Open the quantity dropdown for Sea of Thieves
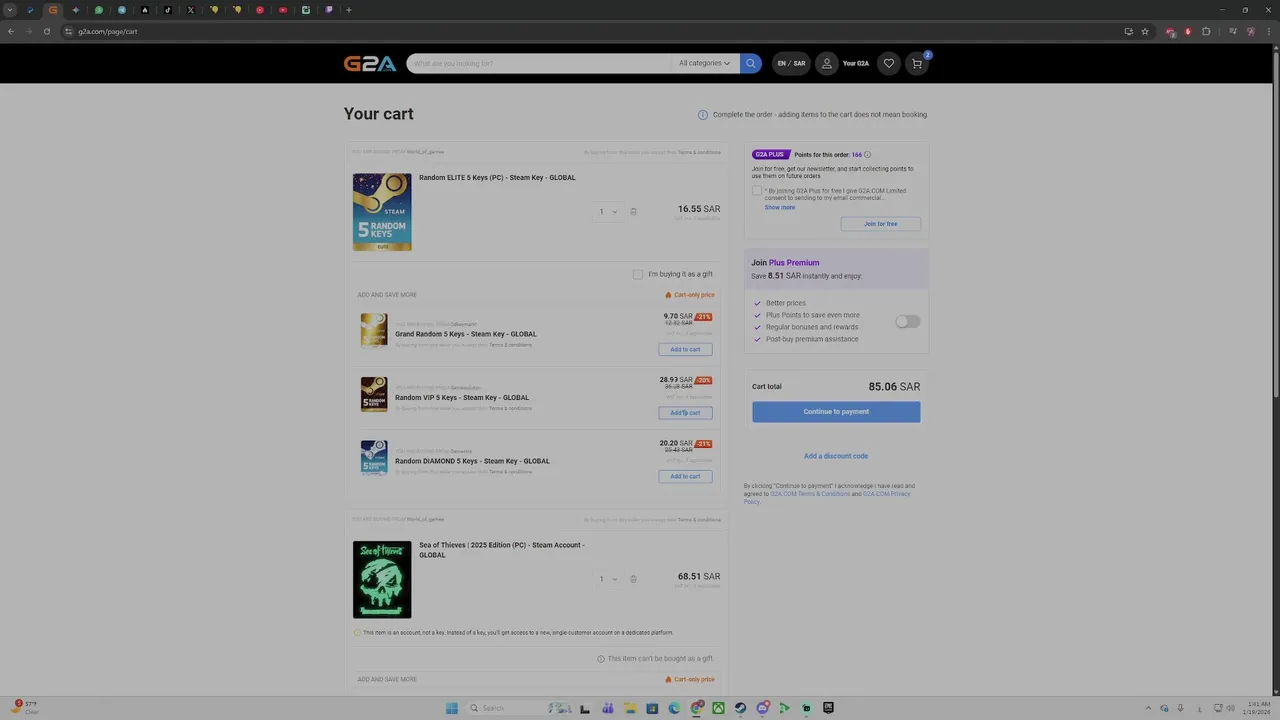Image resolution: width=1280 pixels, height=720 pixels. (x=609, y=579)
